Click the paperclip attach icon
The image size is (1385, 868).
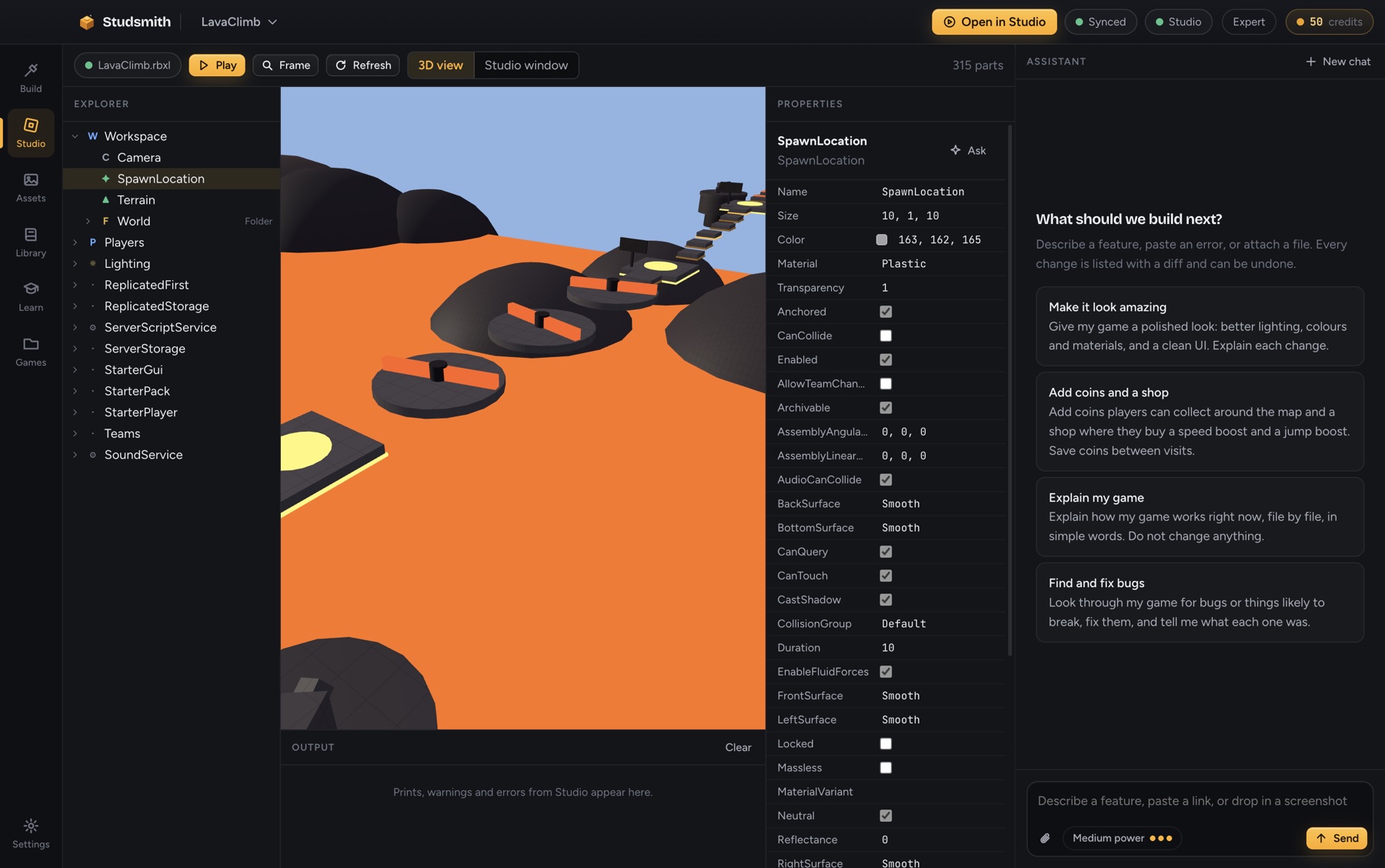[x=1045, y=838]
